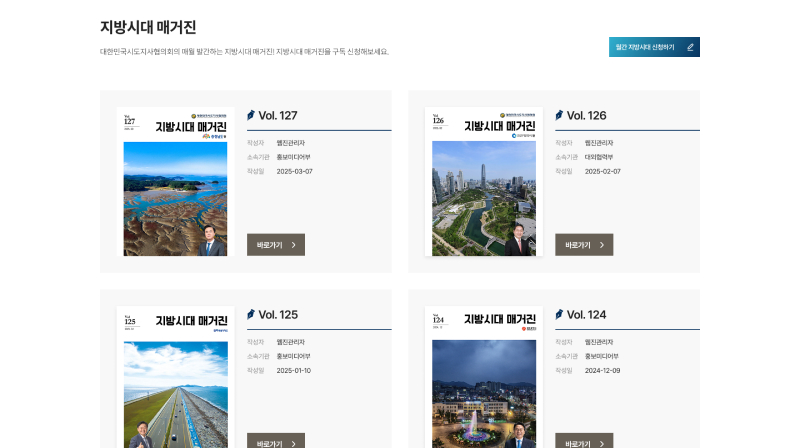Click the 월간 지방시대 신청하기 button
800x448 pixels.
pos(654,47)
